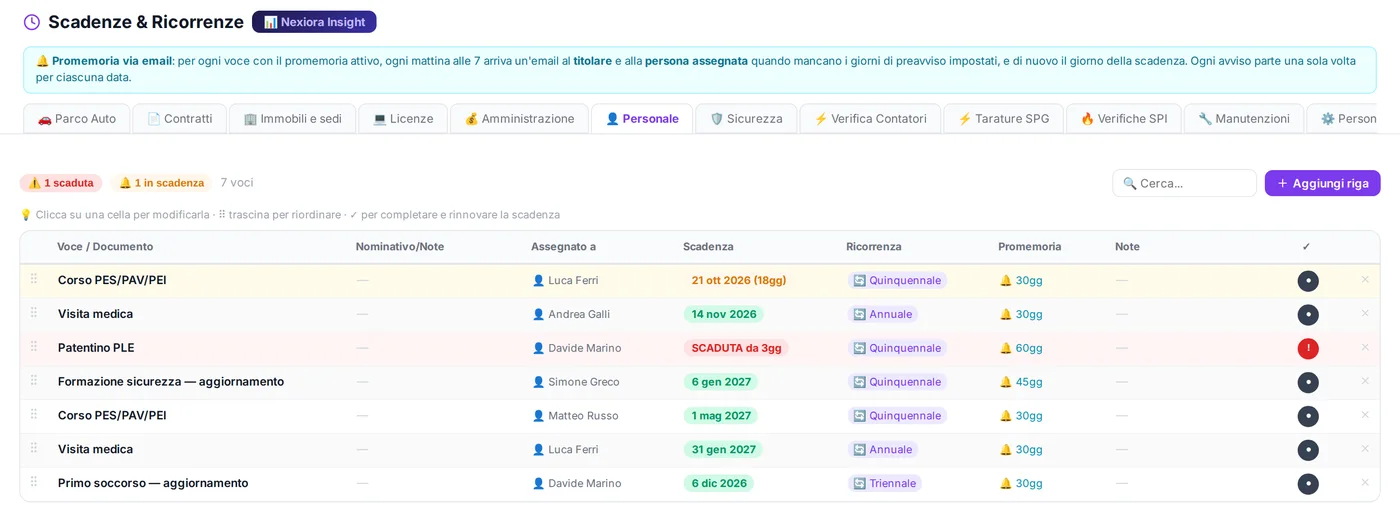Edit the SCADUTA da 3gg deadline
Screen dimensions: 1400x517
tap(736, 348)
